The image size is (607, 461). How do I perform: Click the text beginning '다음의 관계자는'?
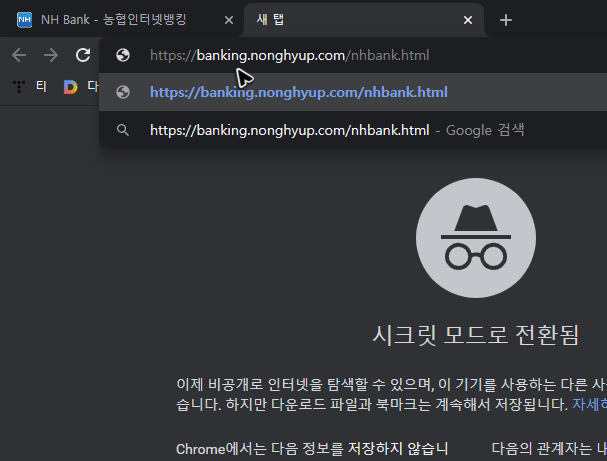coord(549,449)
